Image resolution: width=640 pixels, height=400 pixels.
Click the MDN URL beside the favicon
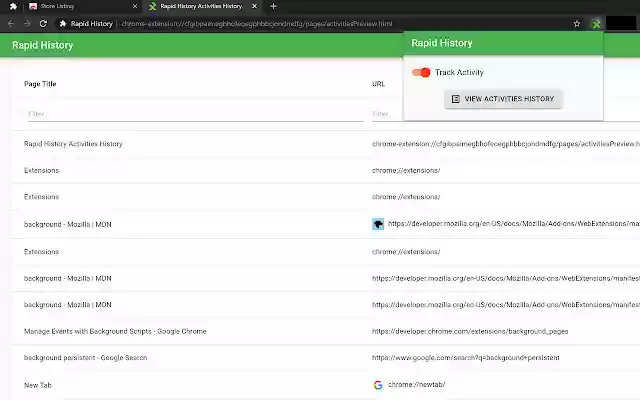coord(514,224)
